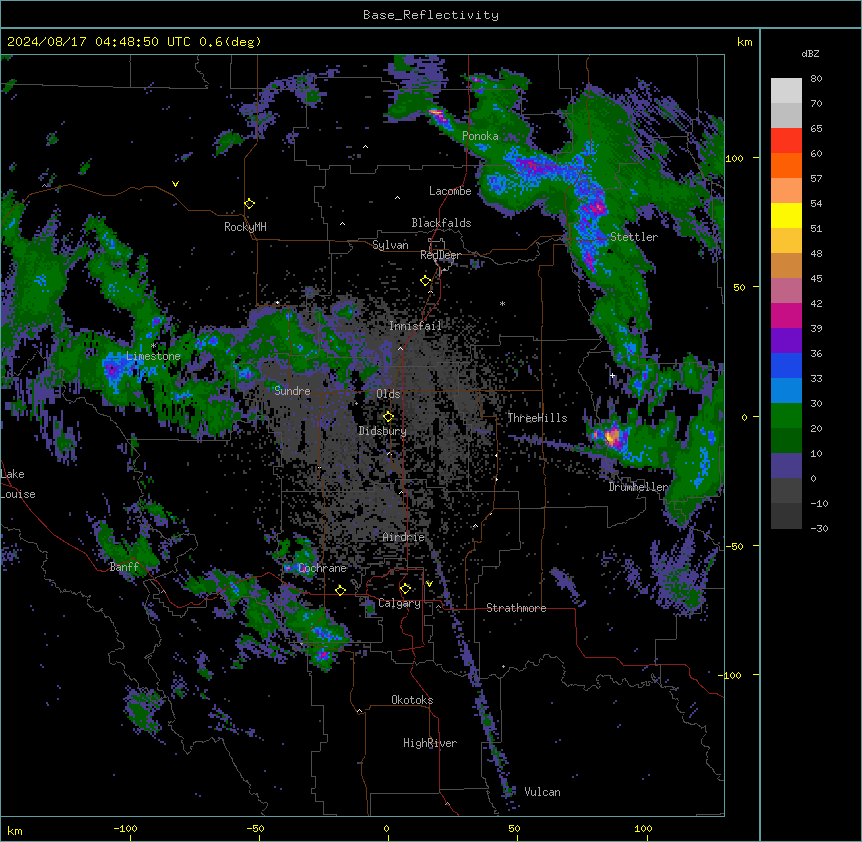Screen dimensions: 862x842
Task: Click the Stettler city label
Action: point(634,237)
